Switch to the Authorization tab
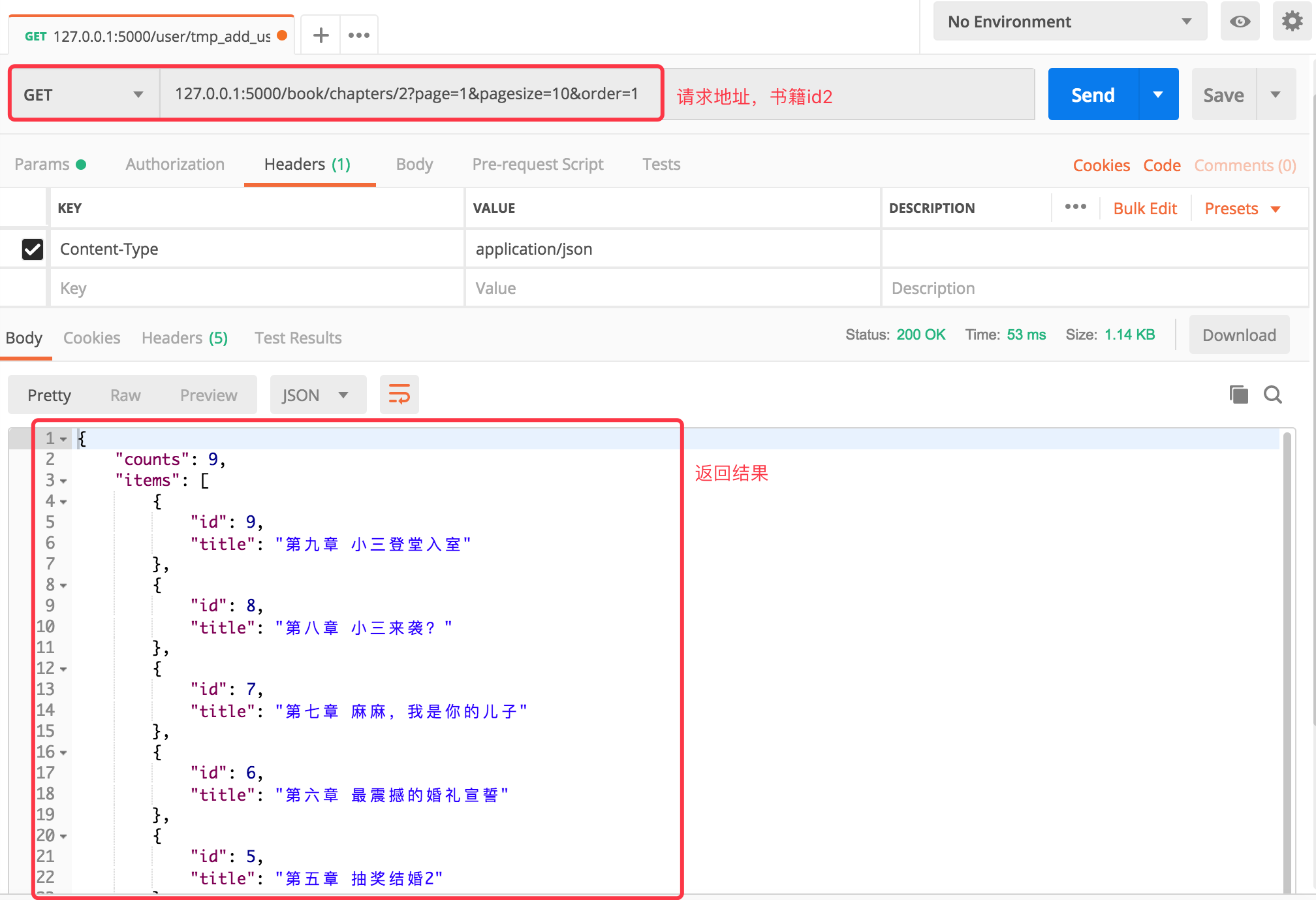This screenshot has height=900, width=1316. (x=175, y=164)
